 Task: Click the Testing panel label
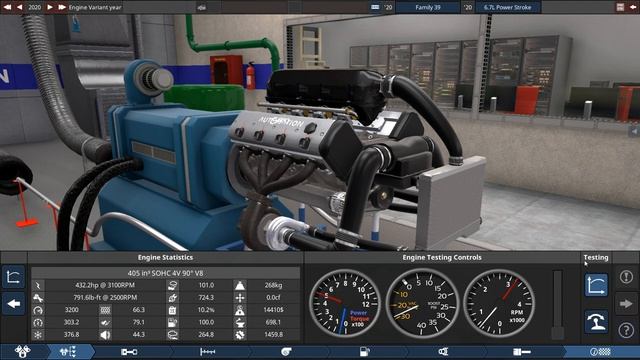[x=596, y=258]
